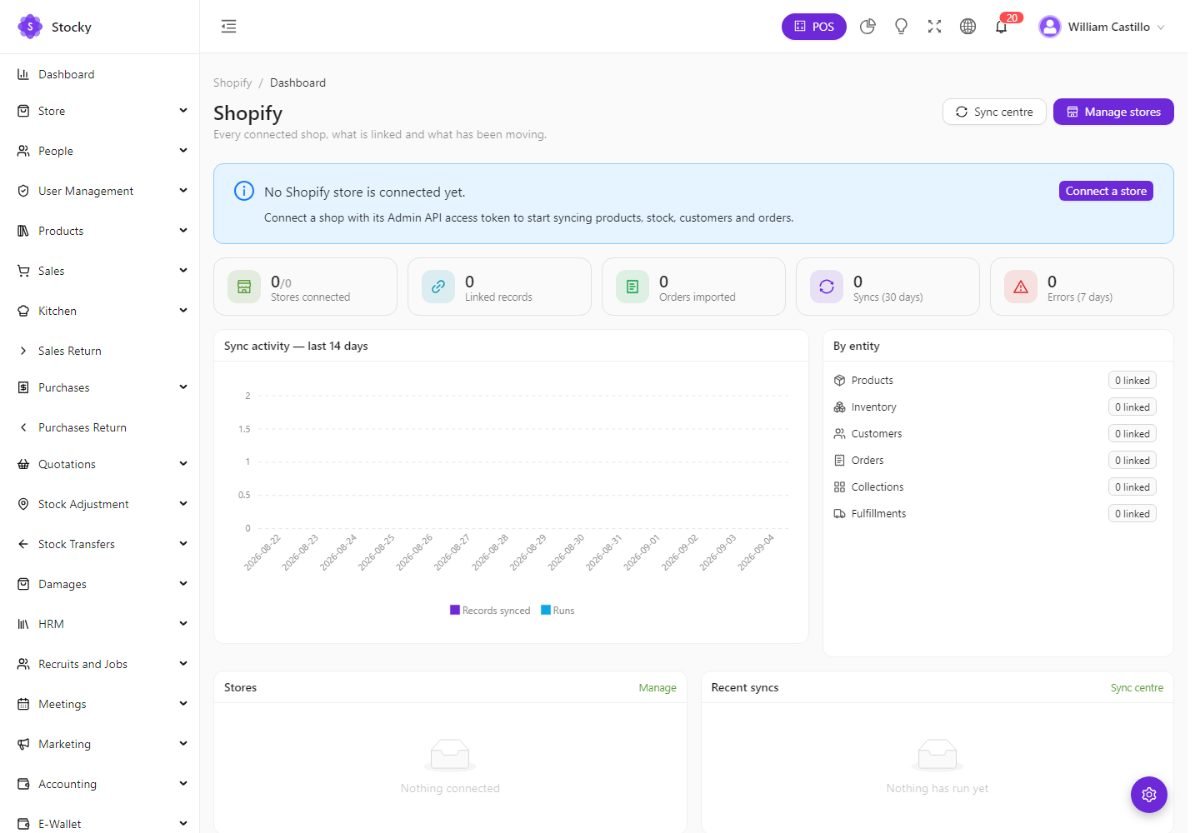Open the language globe icon
Screen dimensions: 1200x833
[967, 27]
